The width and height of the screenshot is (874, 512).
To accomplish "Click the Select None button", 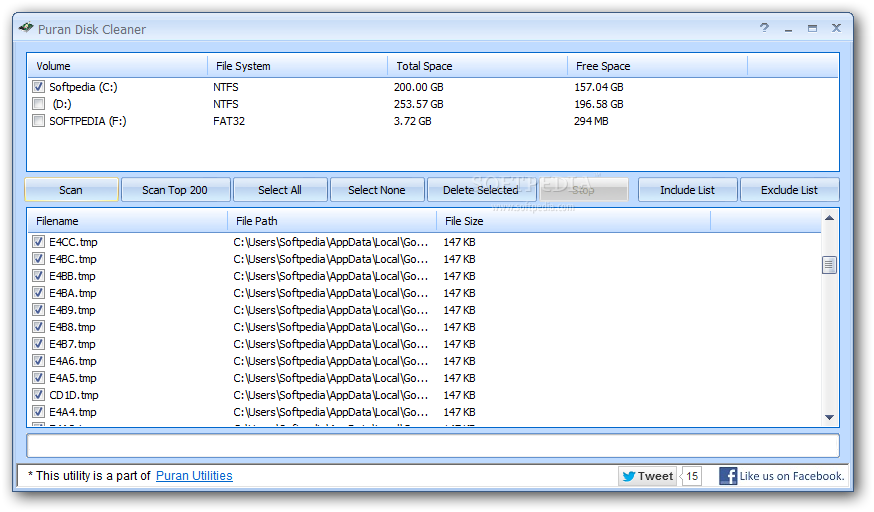I will [x=377, y=190].
